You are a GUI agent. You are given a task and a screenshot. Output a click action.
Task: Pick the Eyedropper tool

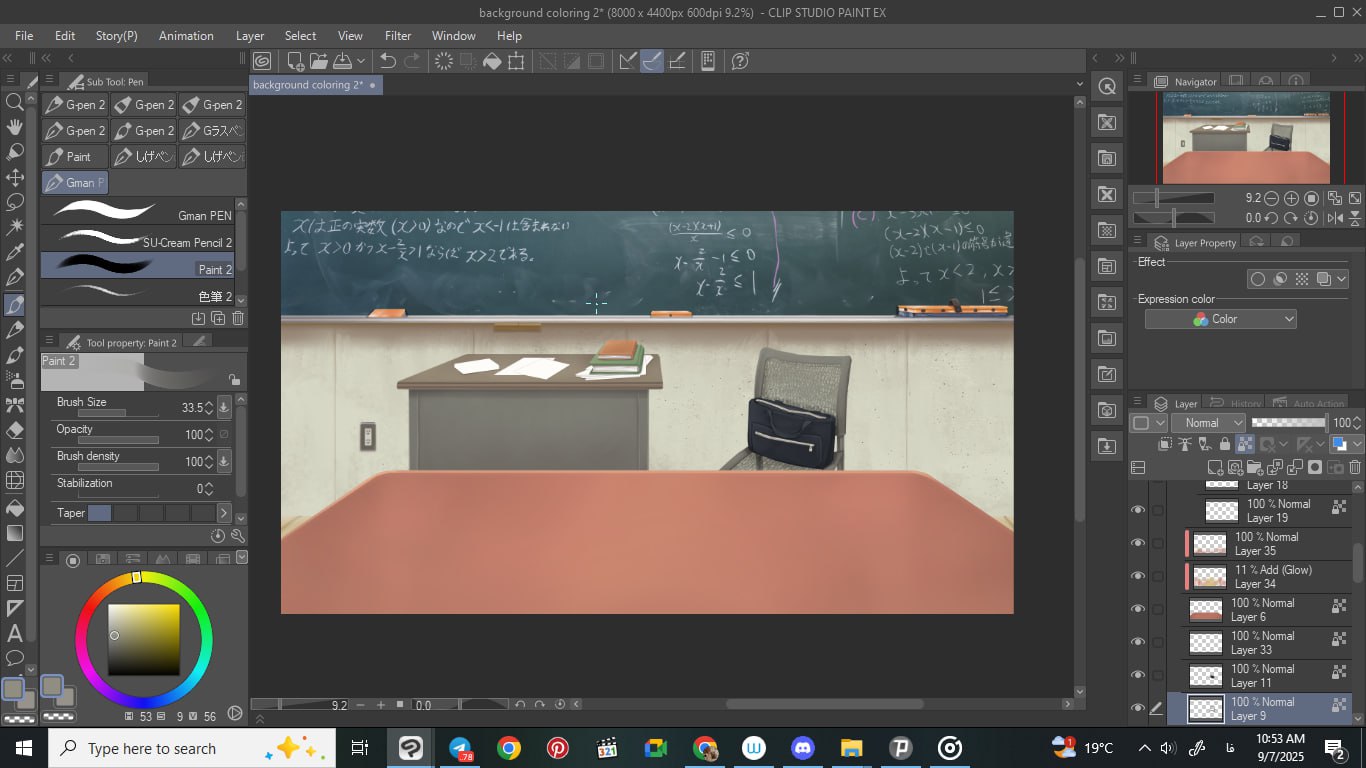click(x=15, y=252)
